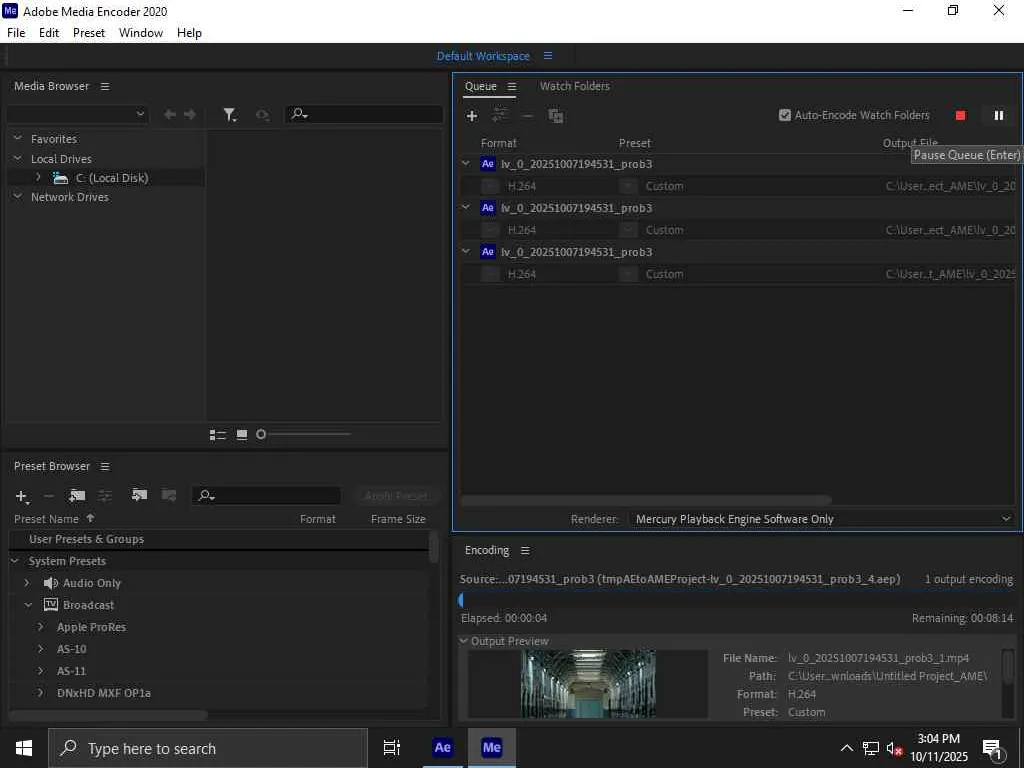The image size is (1024, 768).
Task: Click the Media Encoder taskbar icon
Action: click(492, 748)
